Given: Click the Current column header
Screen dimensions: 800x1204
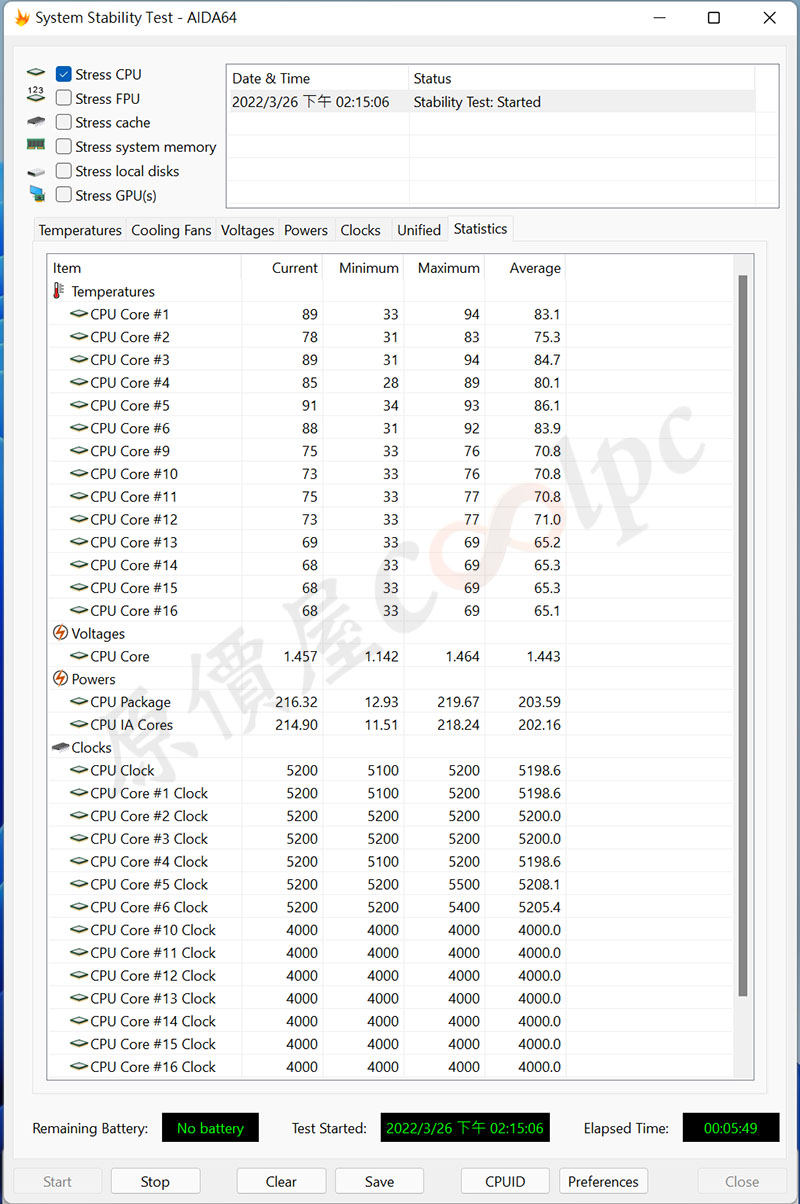Looking at the screenshot, I should tap(282, 268).
